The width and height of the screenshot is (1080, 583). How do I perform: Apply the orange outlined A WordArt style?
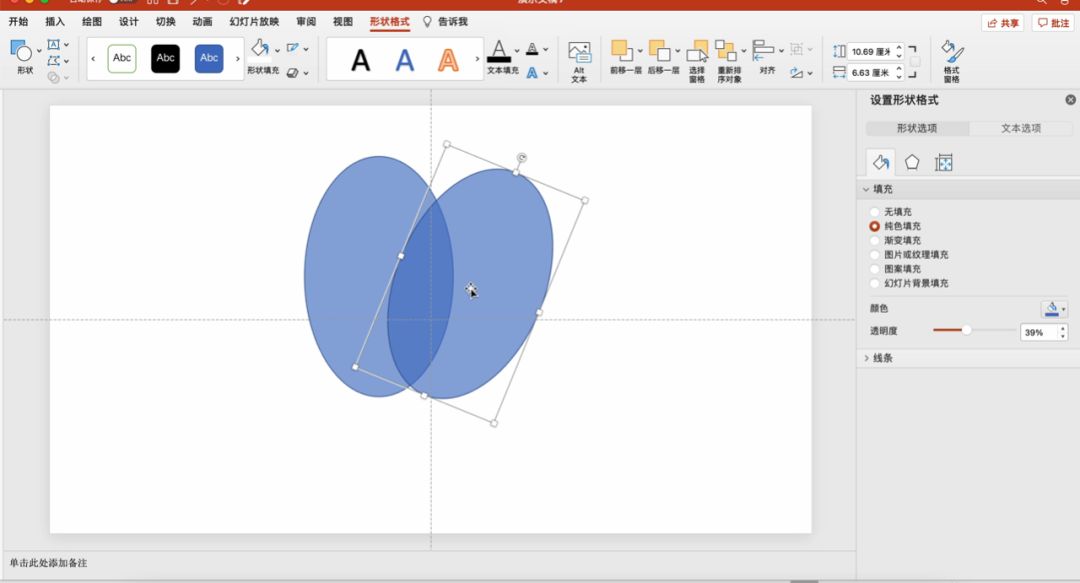(448, 60)
